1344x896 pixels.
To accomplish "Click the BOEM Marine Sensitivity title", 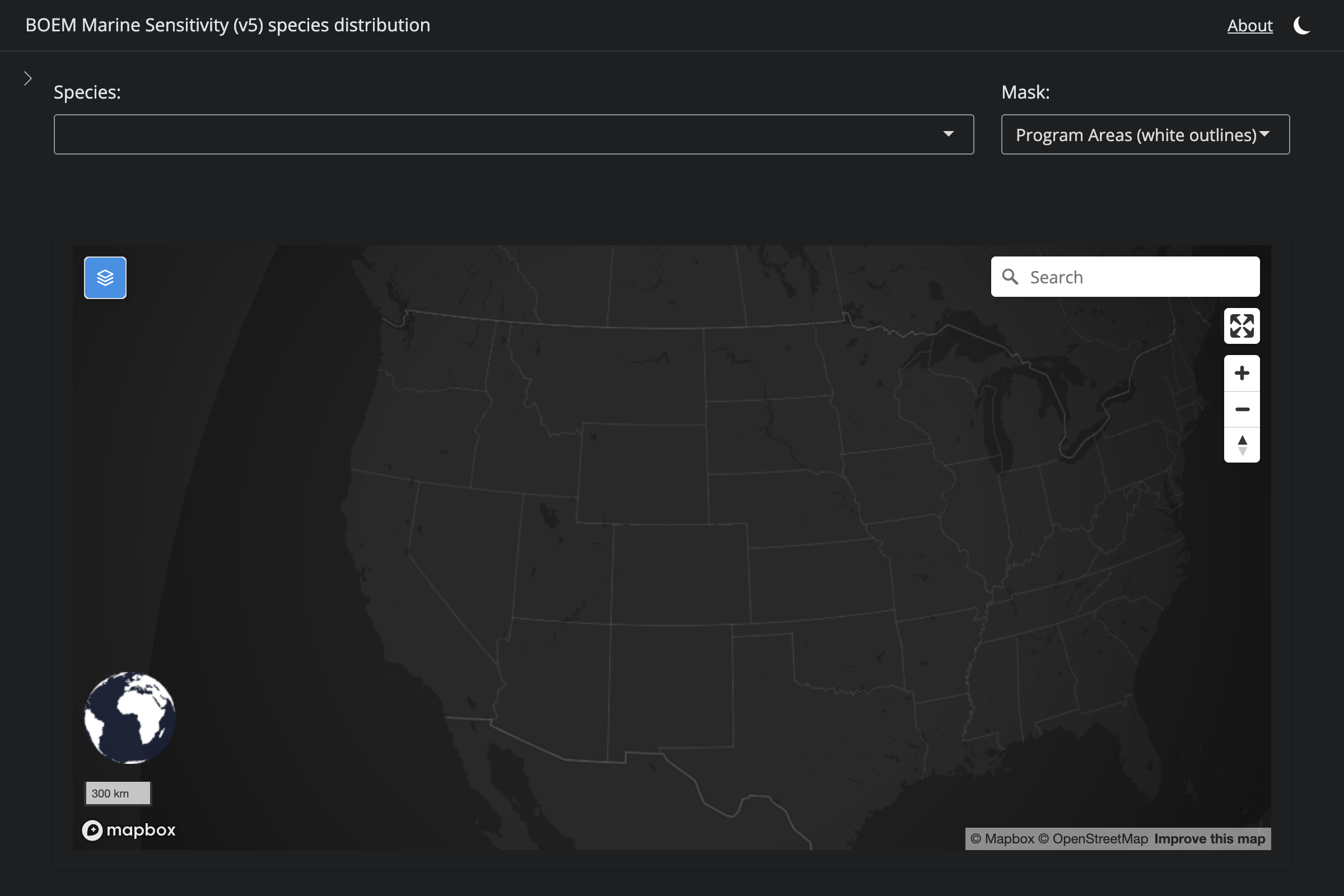I will (227, 25).
